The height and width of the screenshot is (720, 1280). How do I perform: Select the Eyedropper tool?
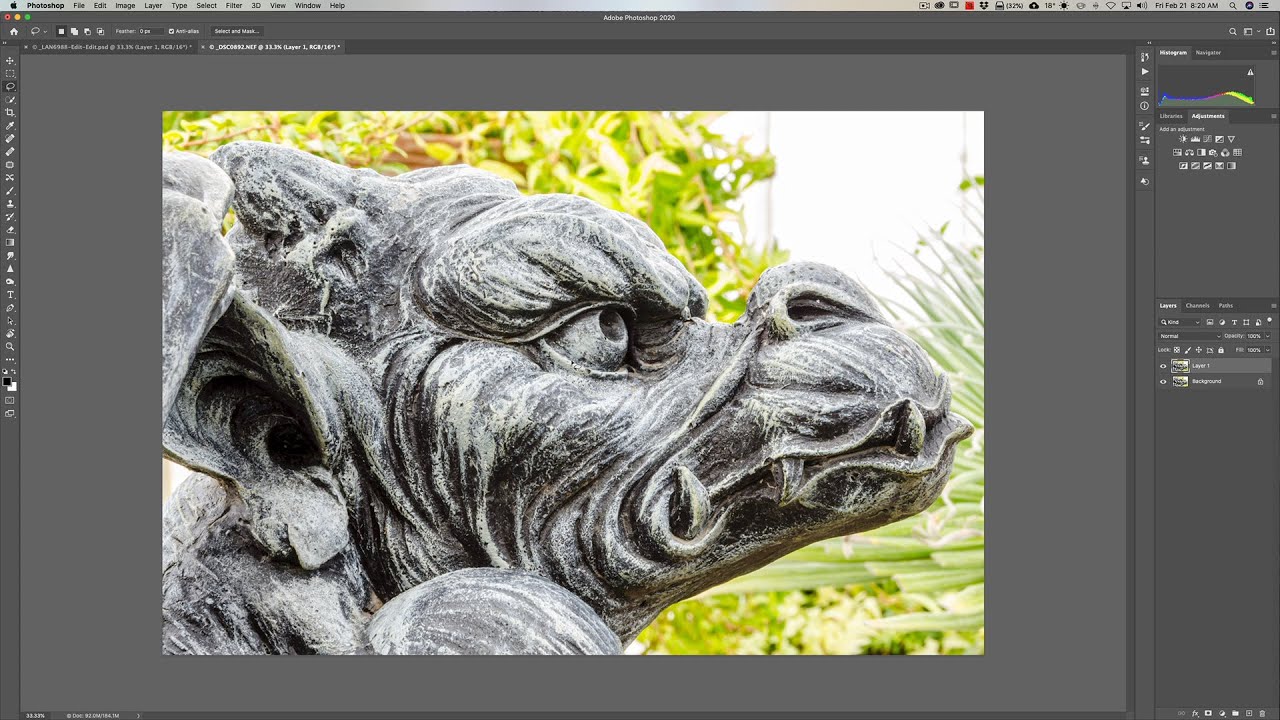point(10,125)
